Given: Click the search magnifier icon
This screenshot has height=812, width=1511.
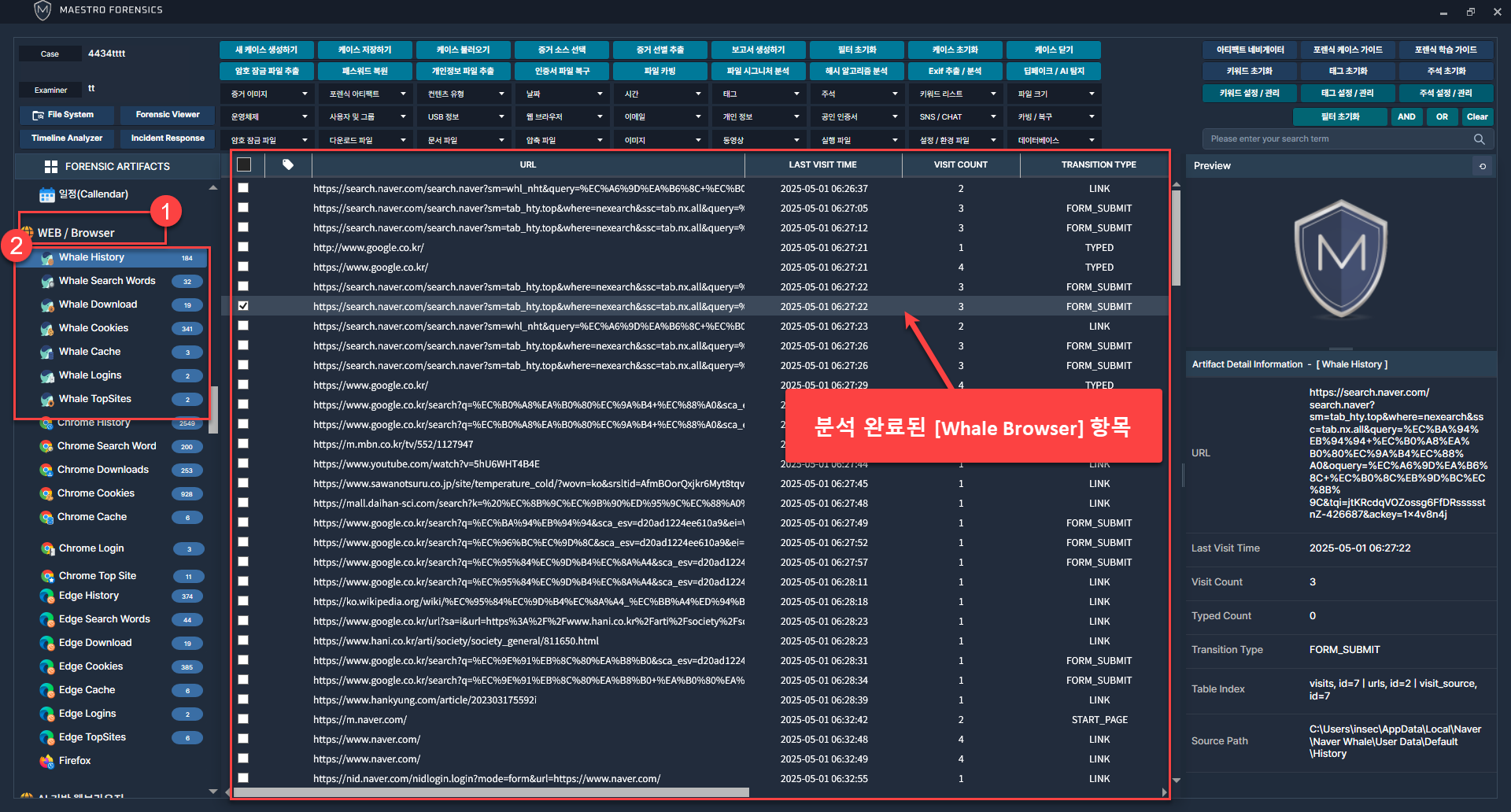Looking at the screenshot, I should [x=1479, y=139].
